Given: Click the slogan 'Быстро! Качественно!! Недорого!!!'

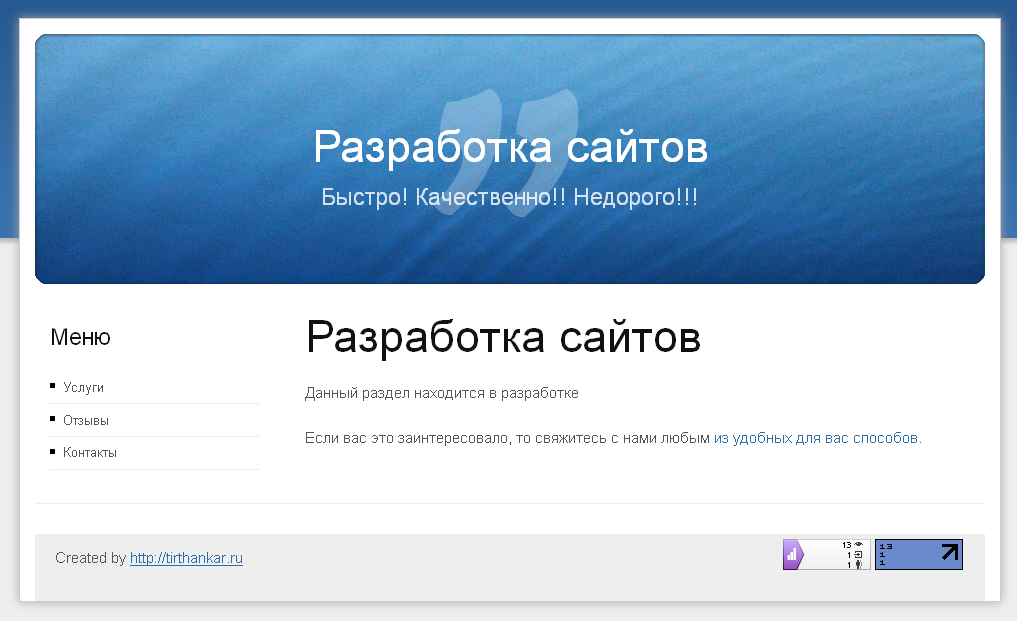Looking at the screenshot, I should pyautogui.click(x=510, y=197).
